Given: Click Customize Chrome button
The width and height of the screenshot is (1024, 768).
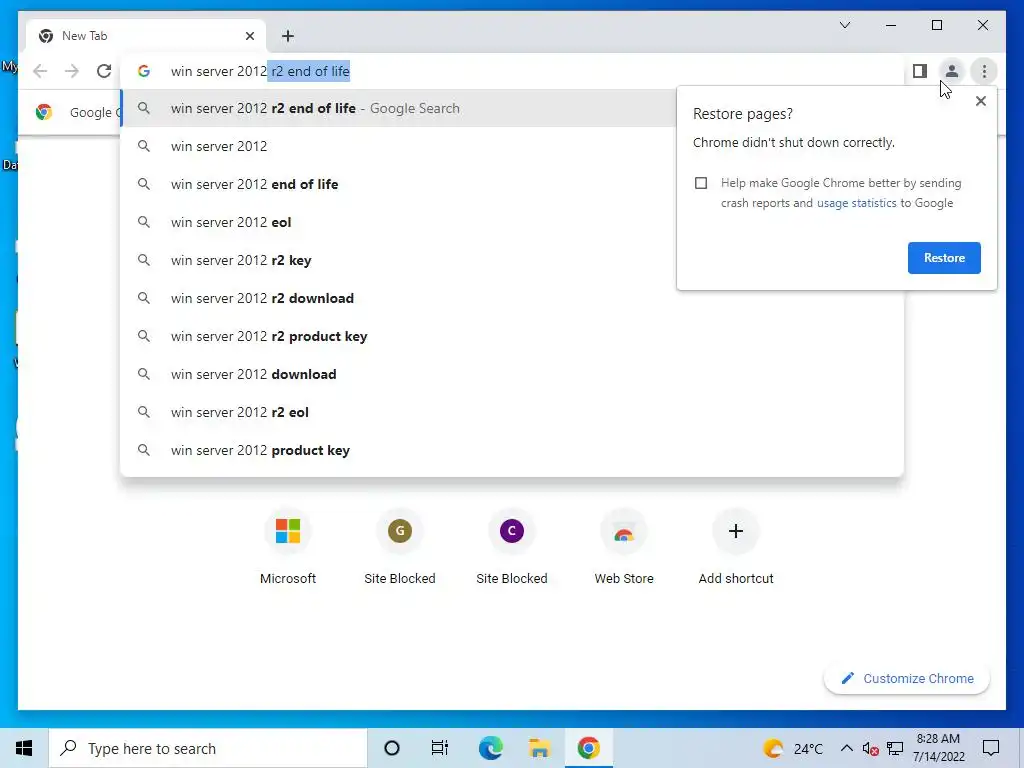Looking at the screenshot, I should (x=907, y=679).
